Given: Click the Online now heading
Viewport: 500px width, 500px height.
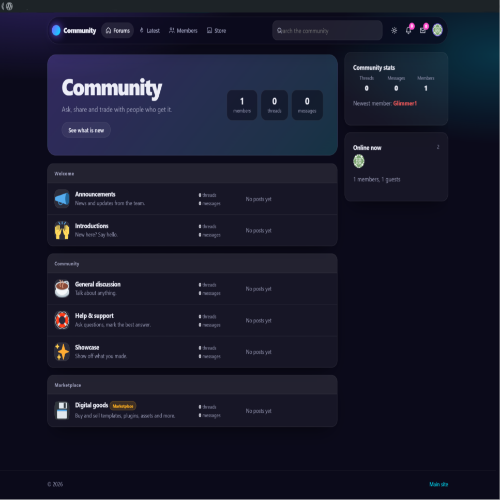Looking at the screenshot, I should coord(367,148).
